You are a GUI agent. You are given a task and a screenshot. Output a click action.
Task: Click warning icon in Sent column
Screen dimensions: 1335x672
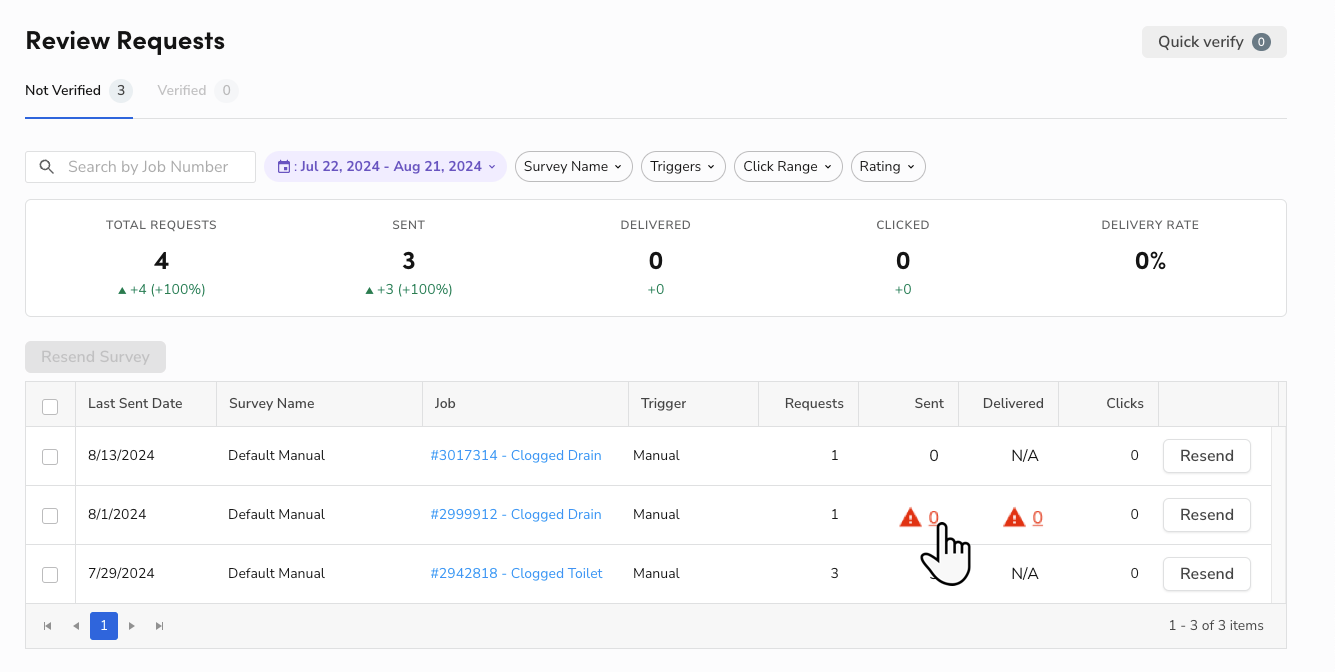click(910, 517)
